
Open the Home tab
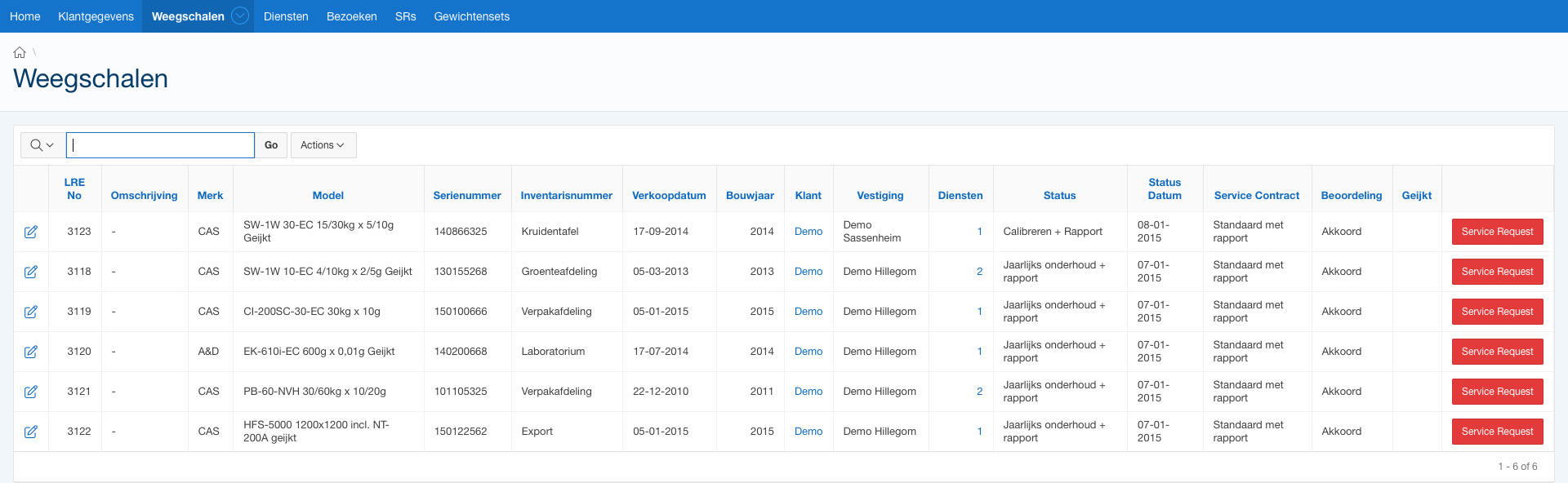click(x=25, y=16)
